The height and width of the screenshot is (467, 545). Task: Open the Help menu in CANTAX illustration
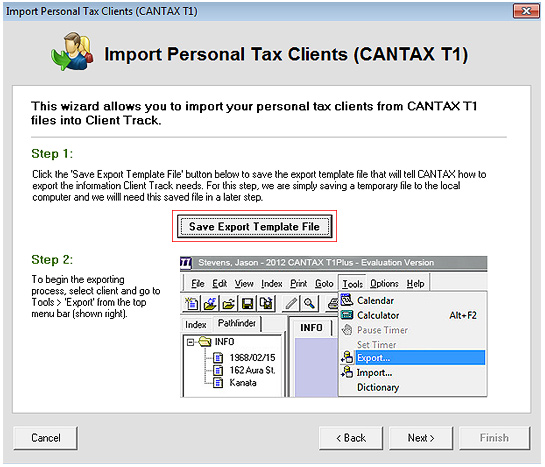tap(415, 284)
